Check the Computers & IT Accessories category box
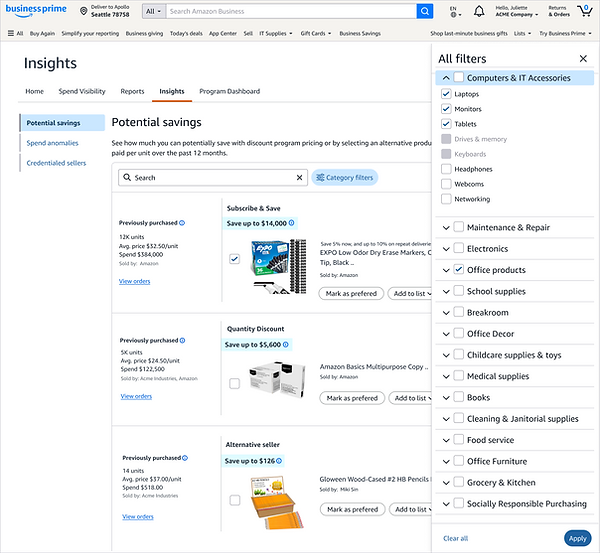The width and height of the screenshot is (600, 553). pos(458,77)
